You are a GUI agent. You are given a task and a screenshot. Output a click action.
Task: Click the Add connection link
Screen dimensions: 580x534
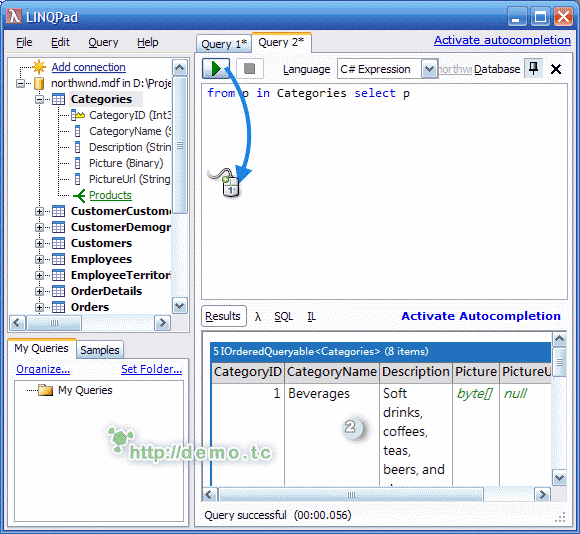pyautogui.click(x=88, y=67)
